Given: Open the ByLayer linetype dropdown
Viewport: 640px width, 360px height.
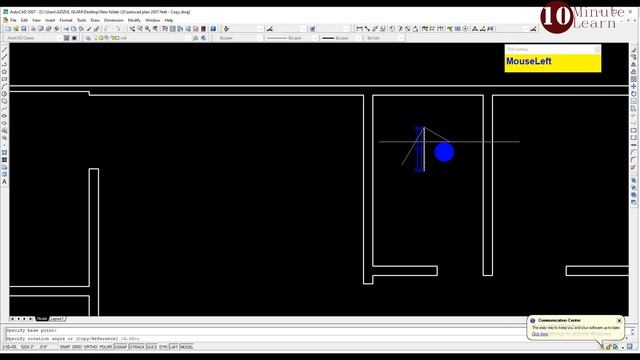Looking at the screenshot, I should point(292,38).
